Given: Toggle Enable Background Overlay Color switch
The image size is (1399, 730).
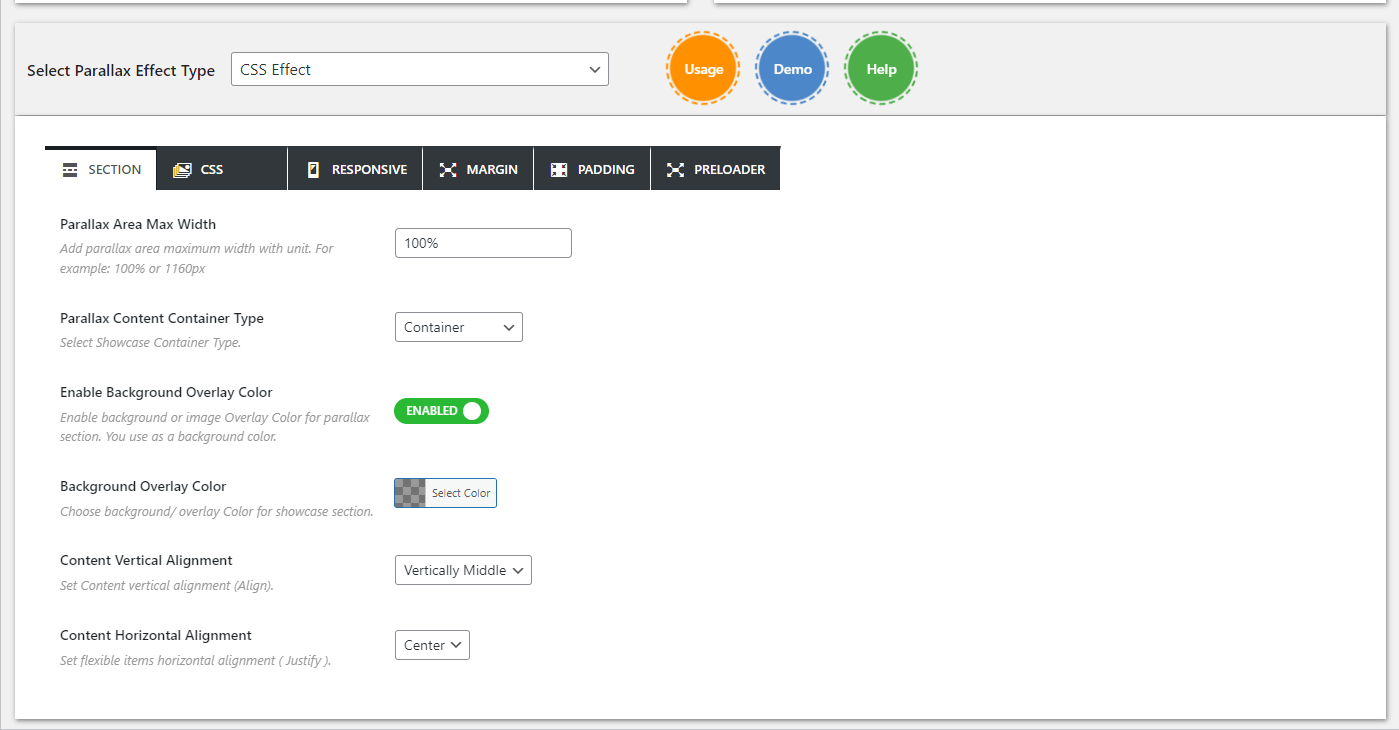Looking at the screenshot, I should pyautogui.click(x=441, y=411).
